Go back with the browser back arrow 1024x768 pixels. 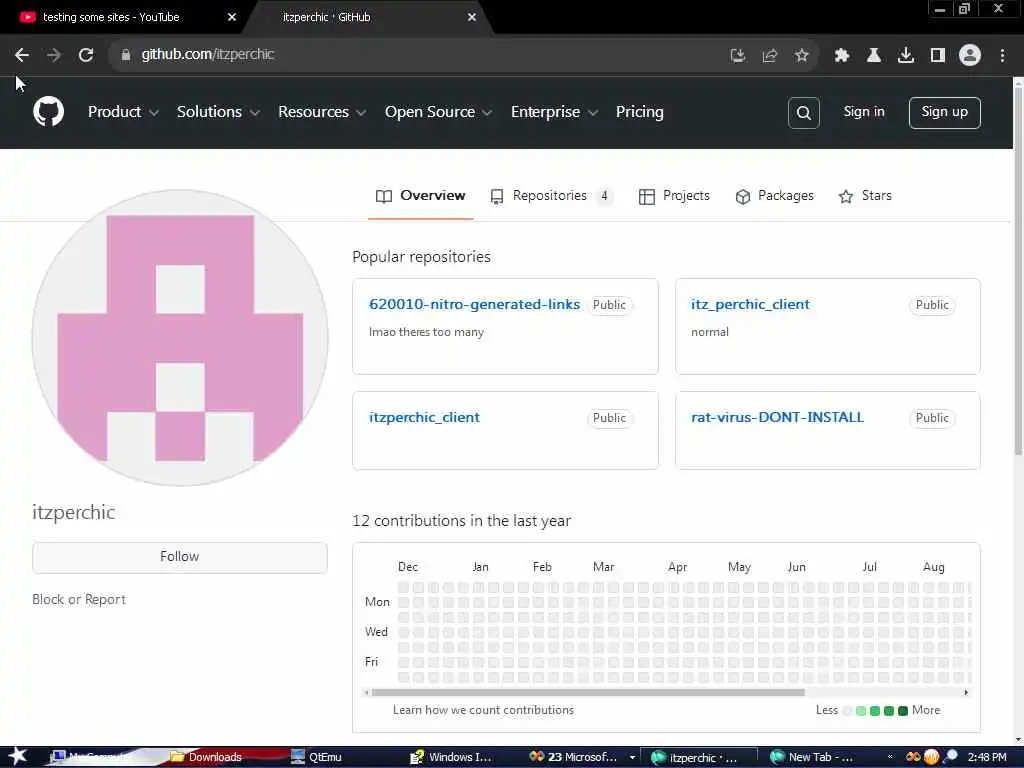coord(22,56)
